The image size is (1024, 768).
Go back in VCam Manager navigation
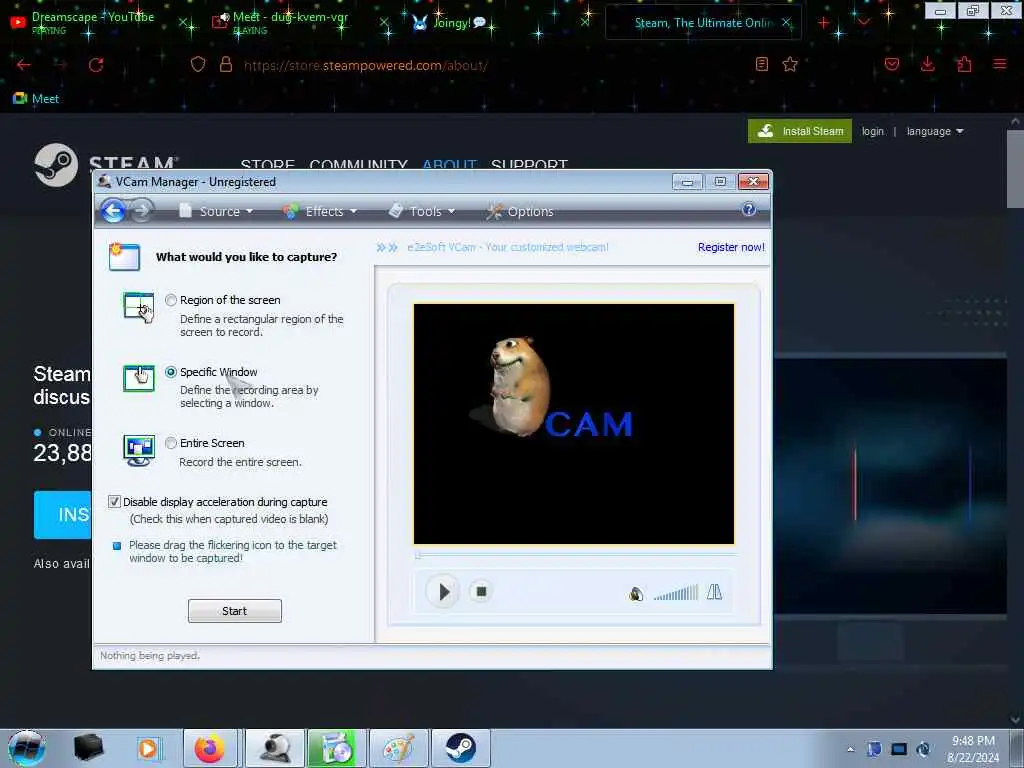pyautogui.click(x=113, y=211)
